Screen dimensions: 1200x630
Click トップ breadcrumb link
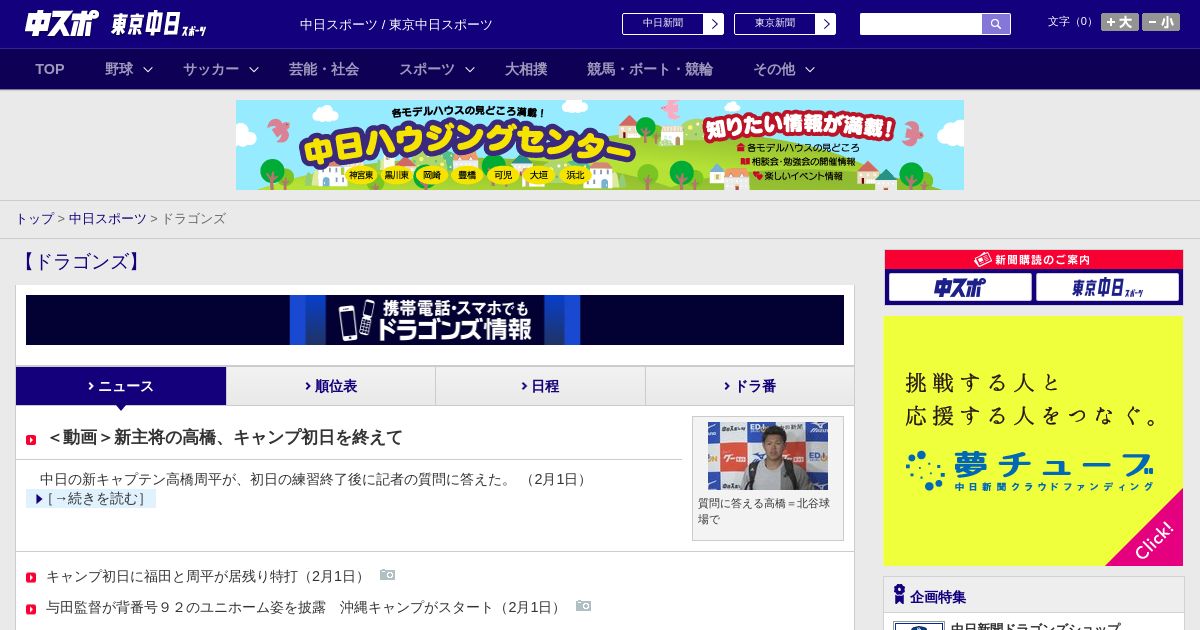(34, 218)
